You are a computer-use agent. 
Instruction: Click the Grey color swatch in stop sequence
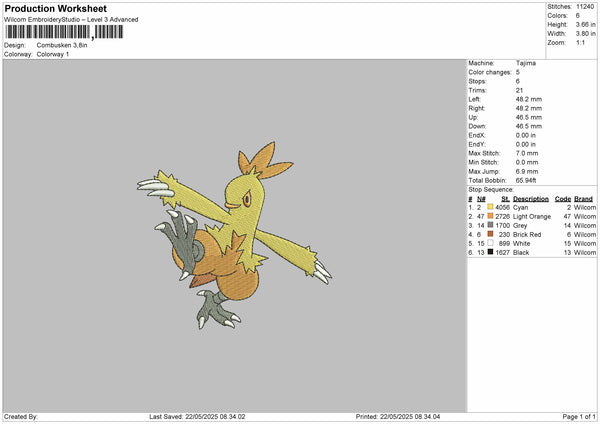(490, 225)
